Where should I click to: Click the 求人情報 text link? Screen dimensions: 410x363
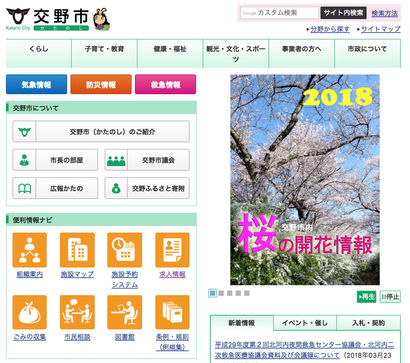(x=172, y=274)
